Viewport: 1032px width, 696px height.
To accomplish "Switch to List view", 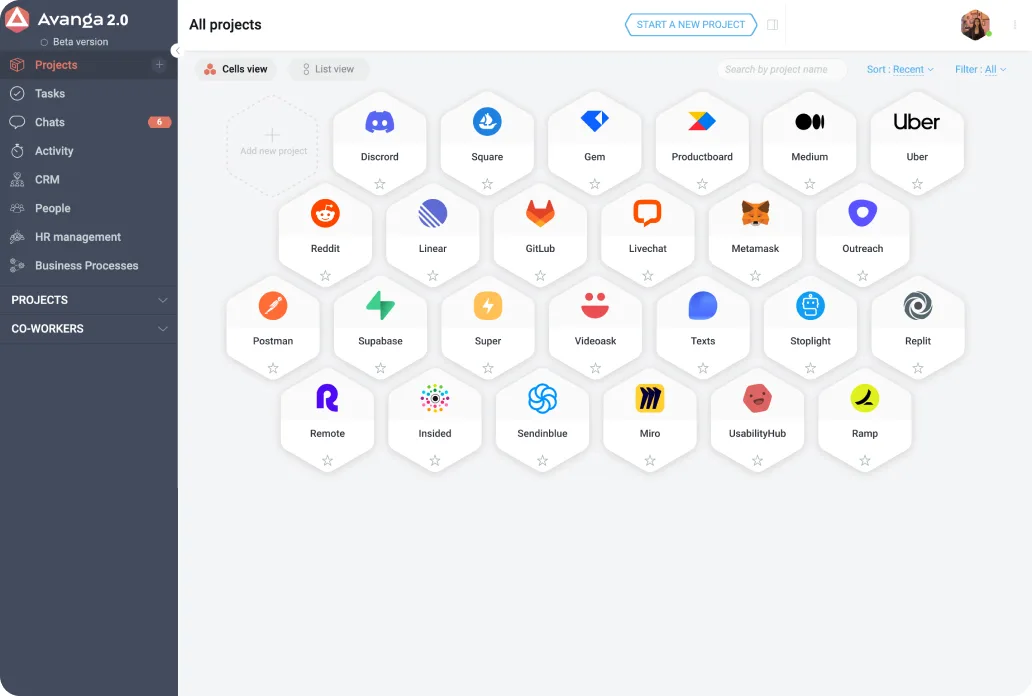I will (328, 69).
